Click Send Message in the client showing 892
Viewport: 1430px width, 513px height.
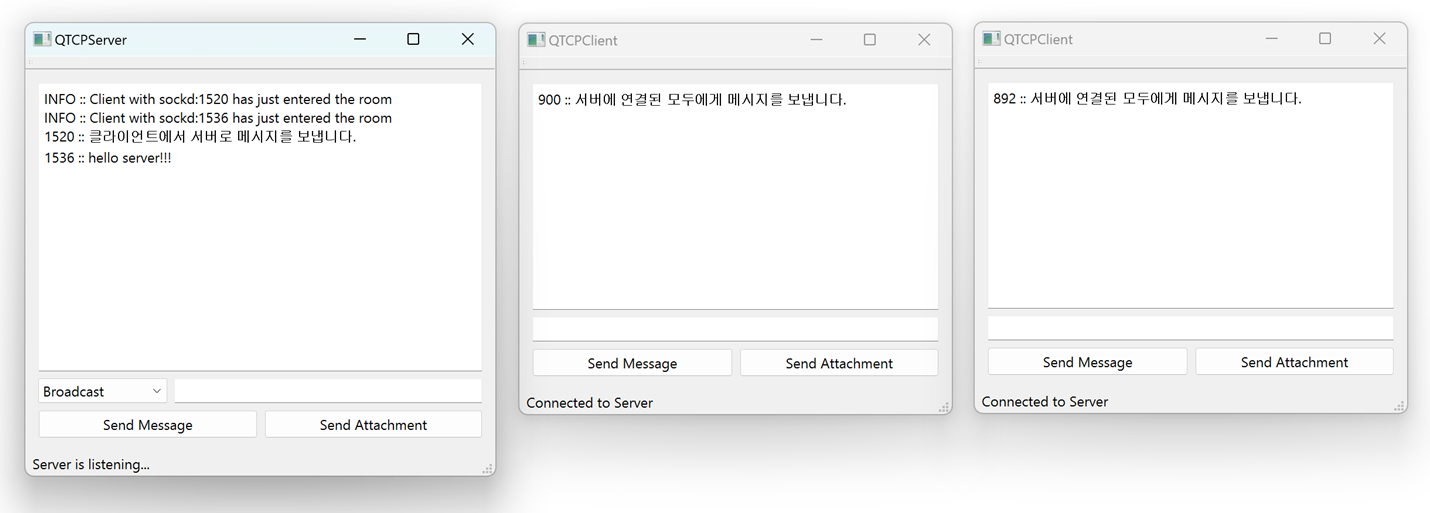tap(1087, 362)
